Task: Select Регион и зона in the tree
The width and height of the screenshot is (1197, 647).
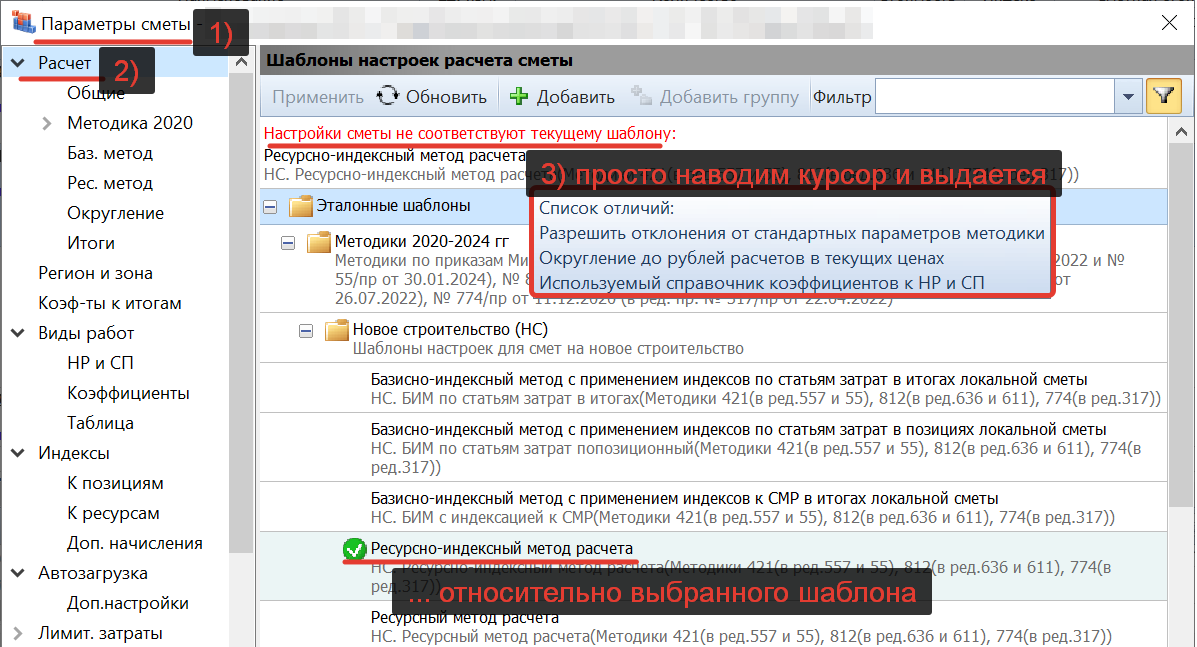Action: pyautogui.click(x=95, y=273)
